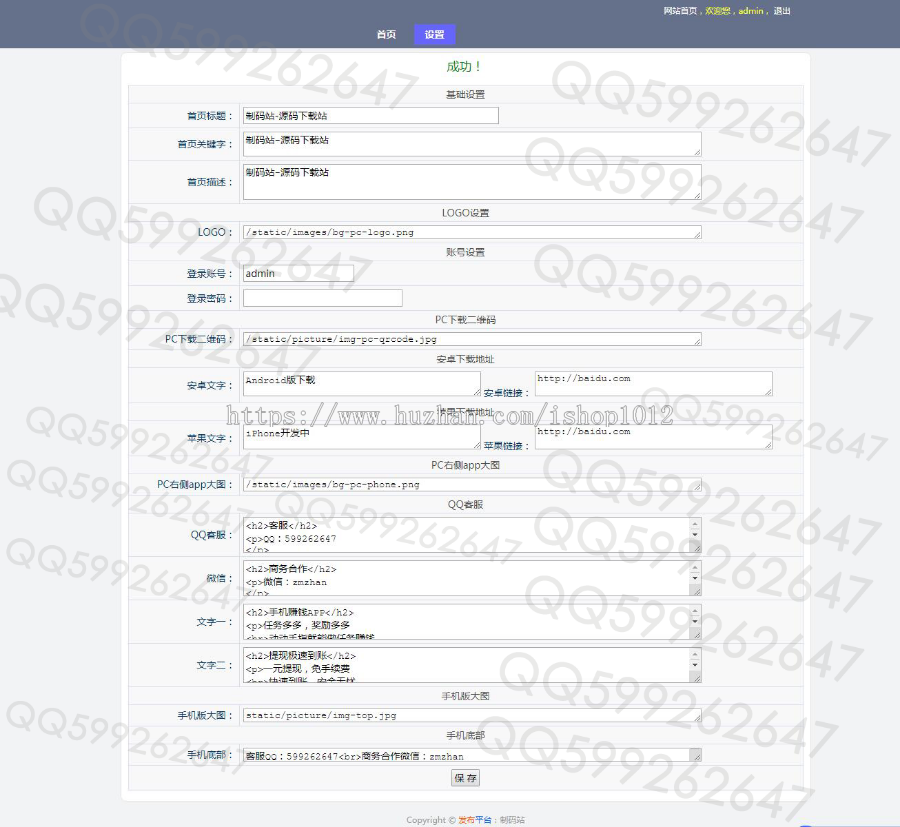Edit the 首页描述 textarea
The height and width of the screenshot is (827, 900).
coord(472,182)
